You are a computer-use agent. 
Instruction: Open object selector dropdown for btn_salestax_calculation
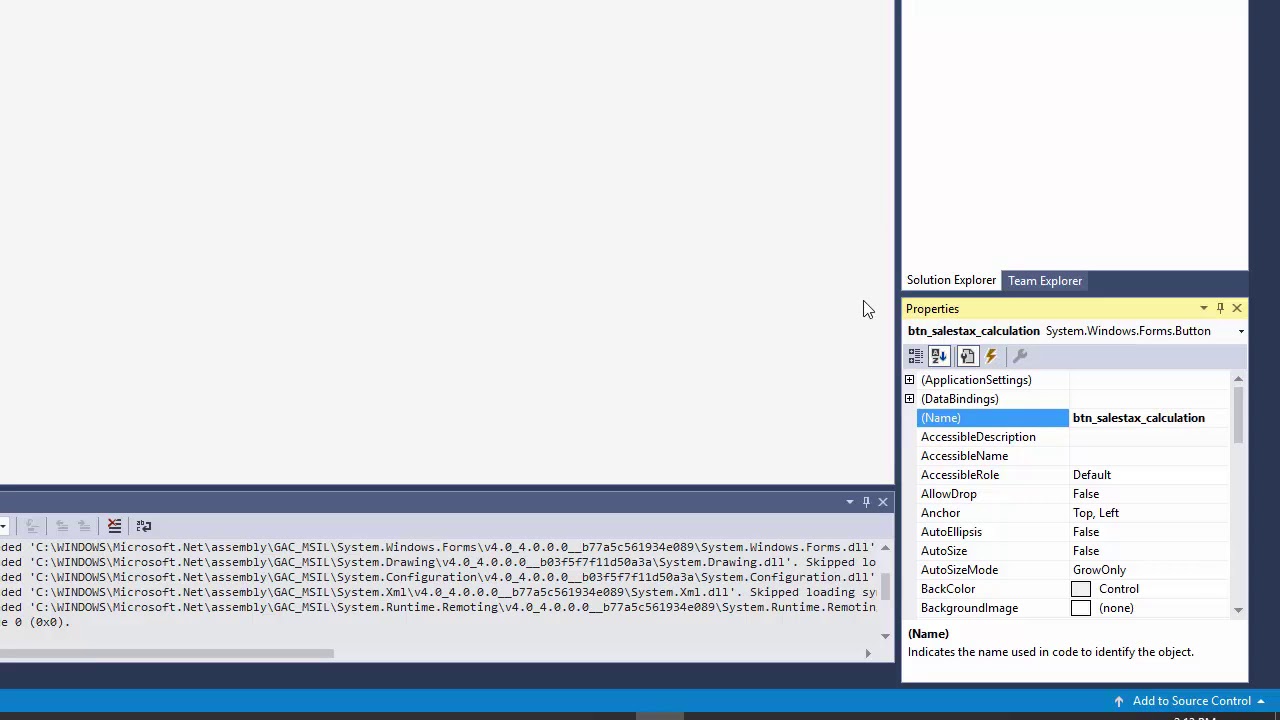(x=1241, y=331)
